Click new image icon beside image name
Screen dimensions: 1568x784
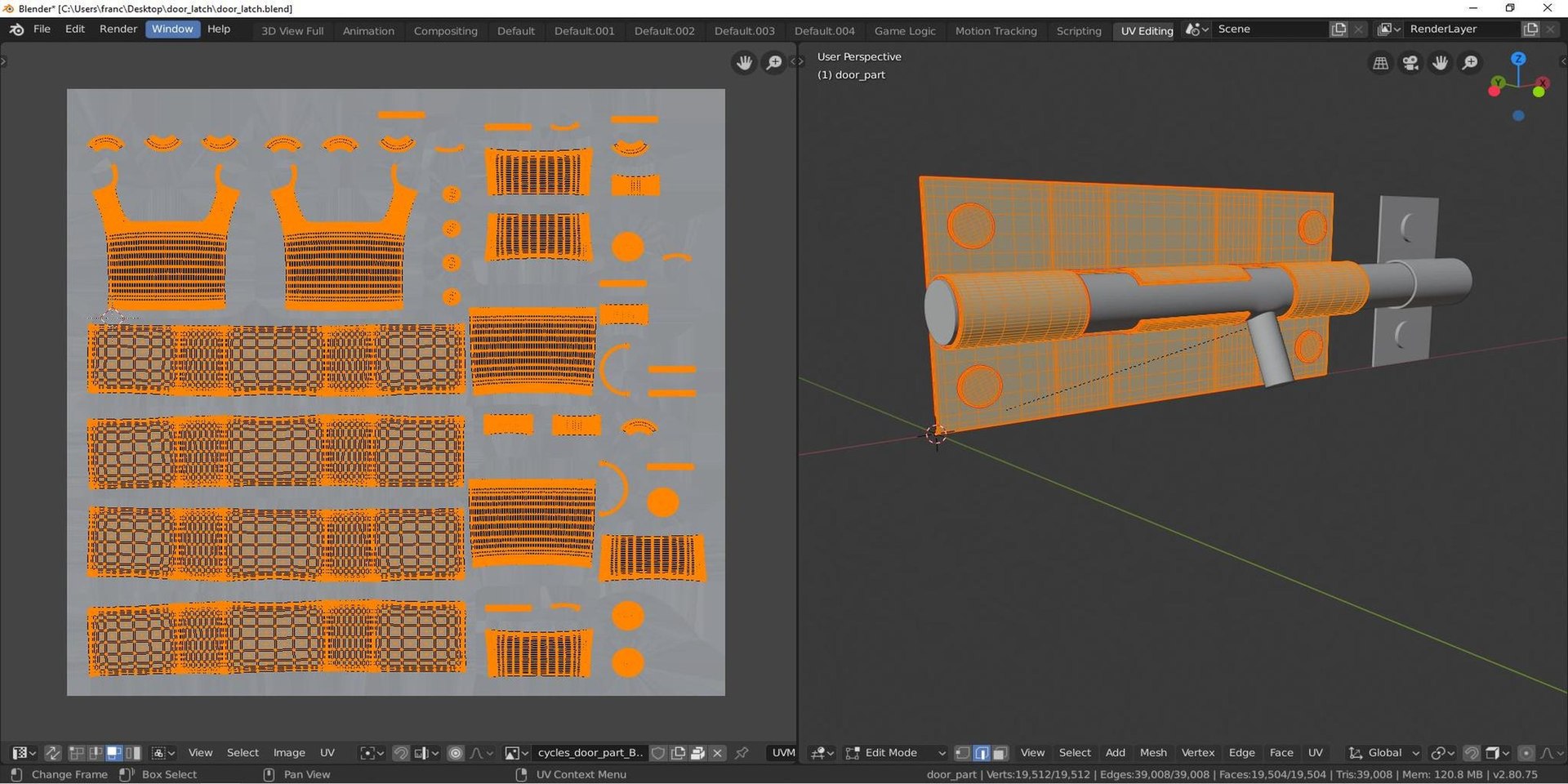[678, 753]
